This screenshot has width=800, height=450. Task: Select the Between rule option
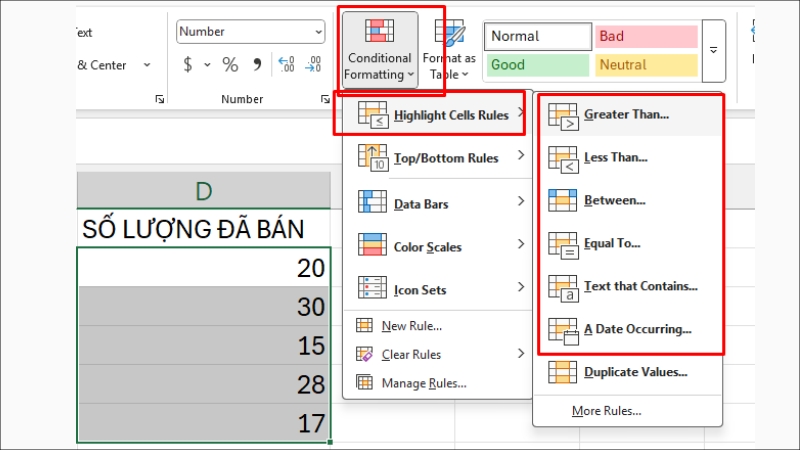coord(614,200)
